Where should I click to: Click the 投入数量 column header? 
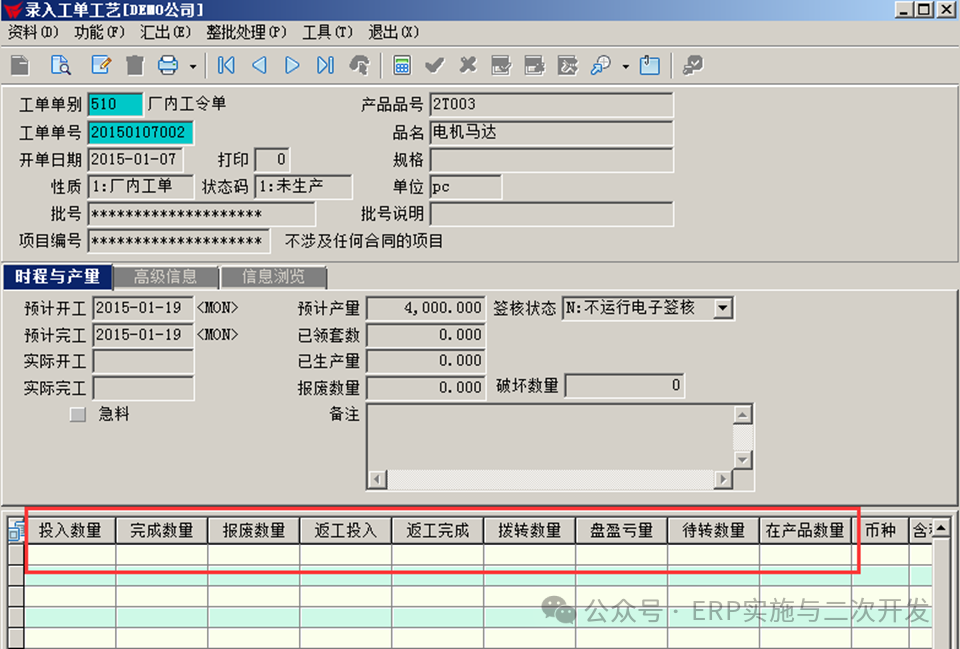pyautogui.click(x=70, y=530)
